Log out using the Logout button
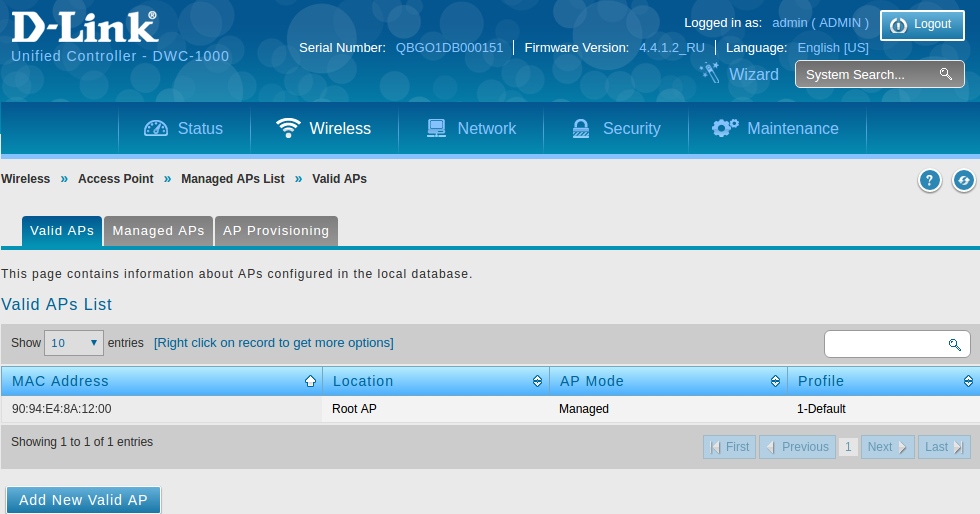The width and height of the screenshot is (980, 514). (922, 25)
